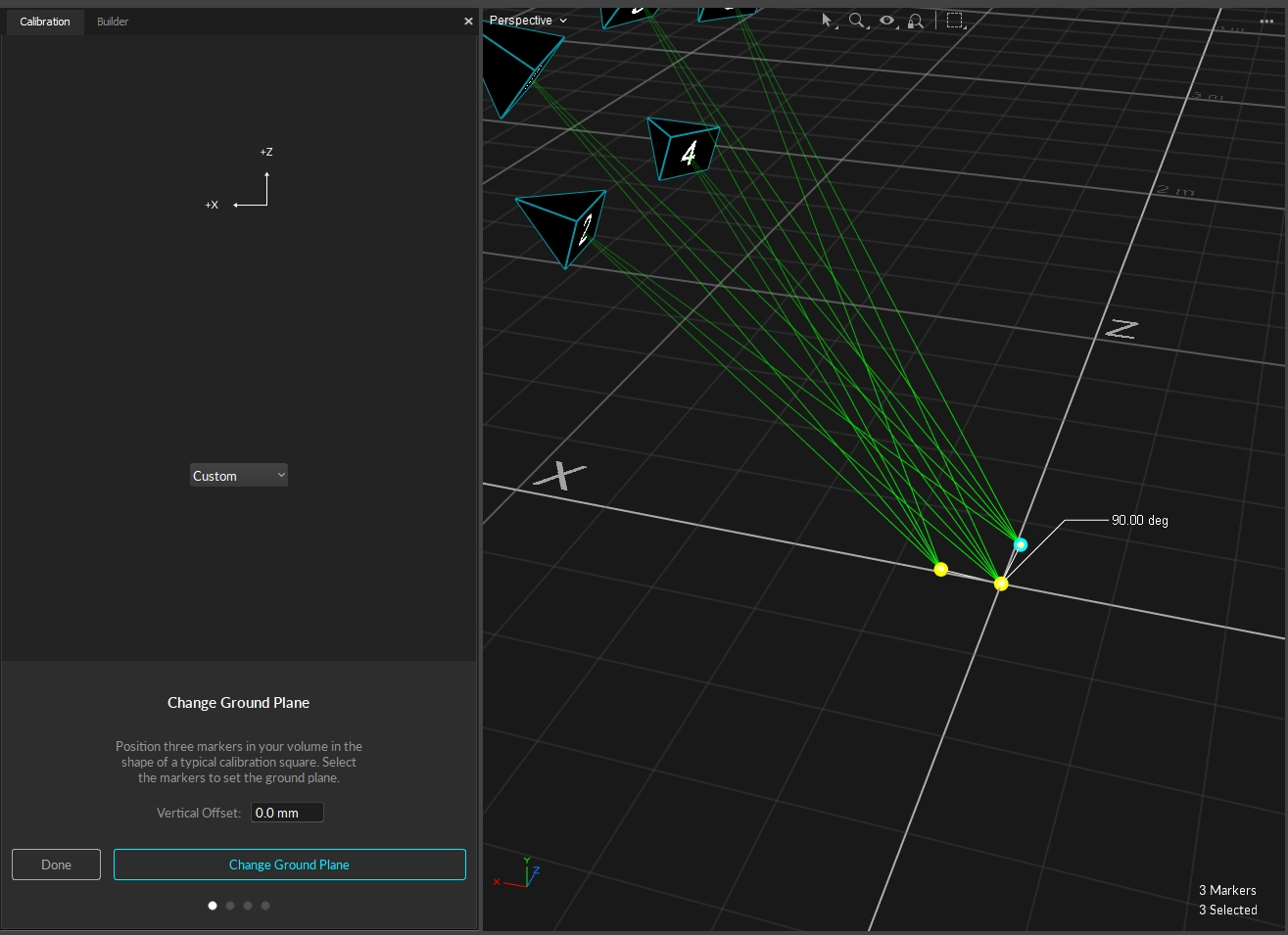The width and height of the screenshot is (1288, 935).
Task: Switch to the Builder tab
Action: (113, 22)
